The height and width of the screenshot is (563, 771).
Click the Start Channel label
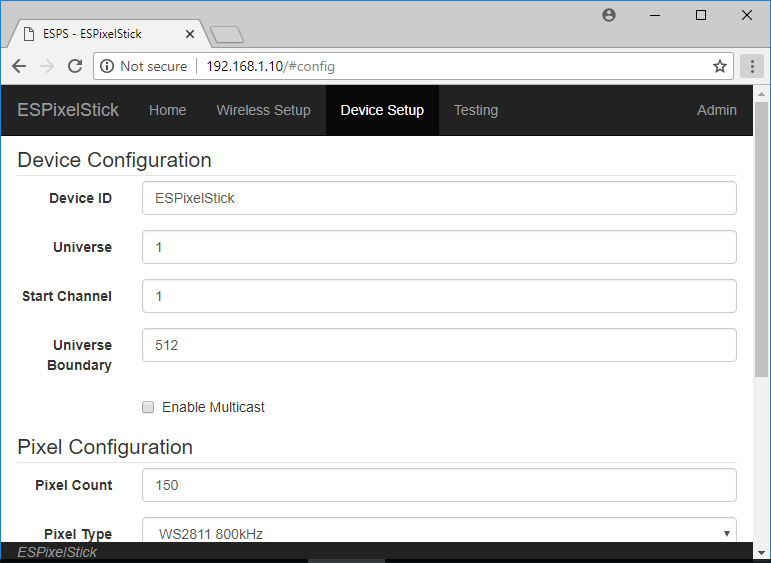click(67, 296)
